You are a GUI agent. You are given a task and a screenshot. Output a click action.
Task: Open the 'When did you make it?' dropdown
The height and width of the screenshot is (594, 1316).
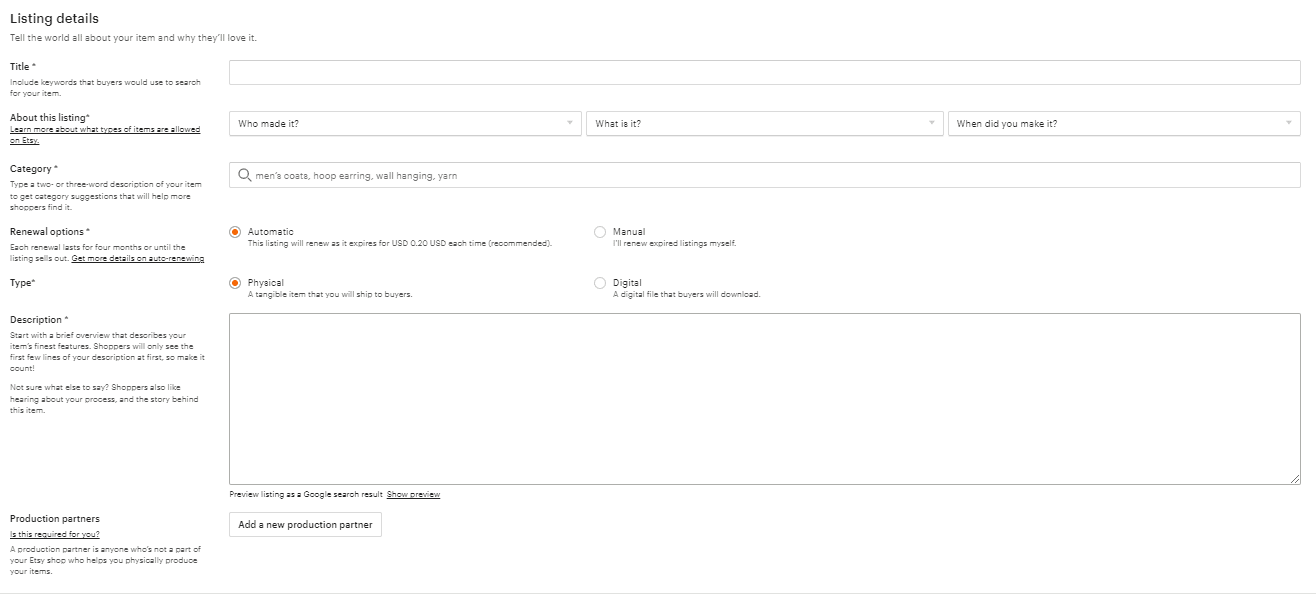coord(1124,124)
